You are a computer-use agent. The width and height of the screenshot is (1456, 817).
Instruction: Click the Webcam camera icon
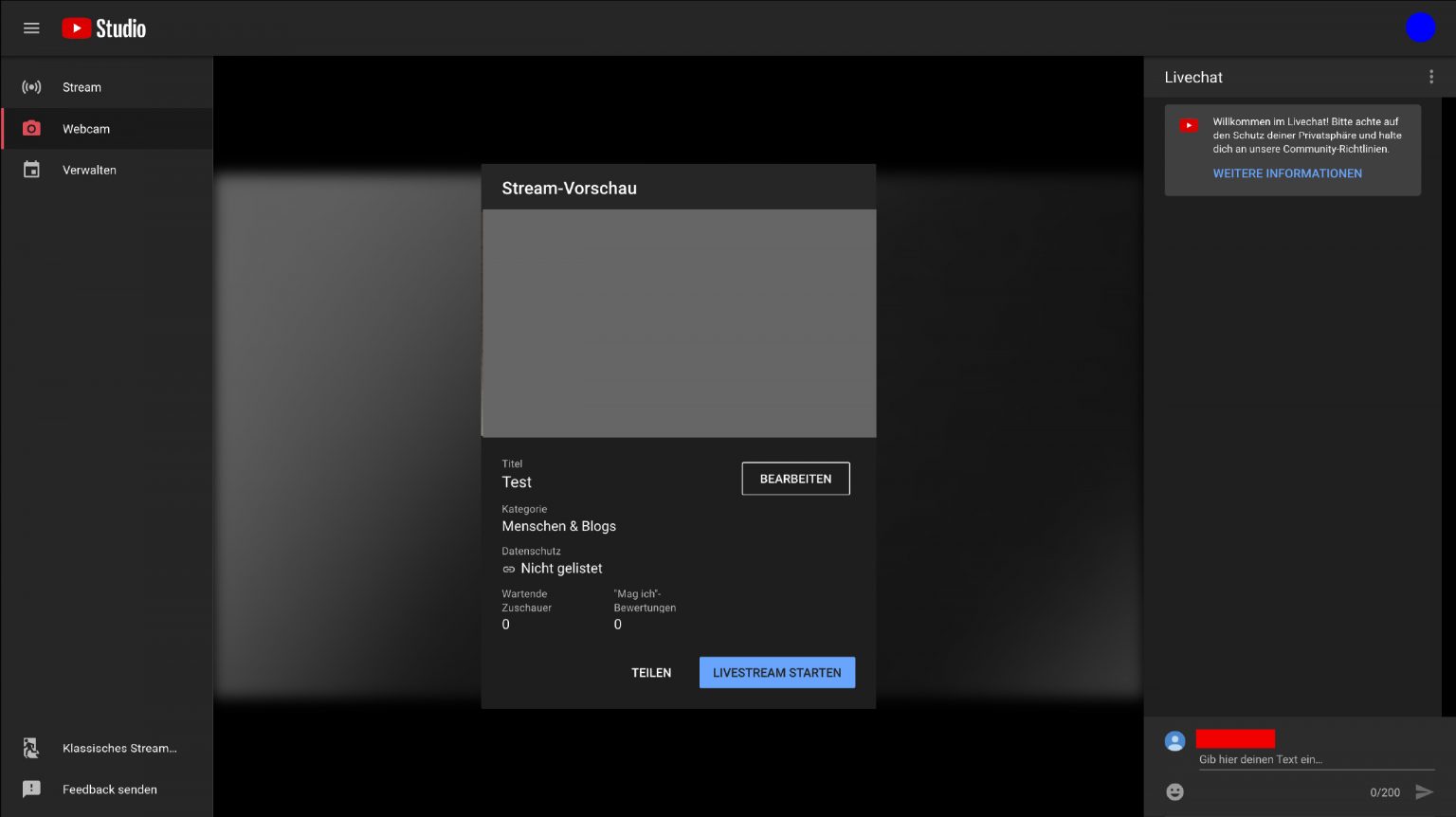31,128
